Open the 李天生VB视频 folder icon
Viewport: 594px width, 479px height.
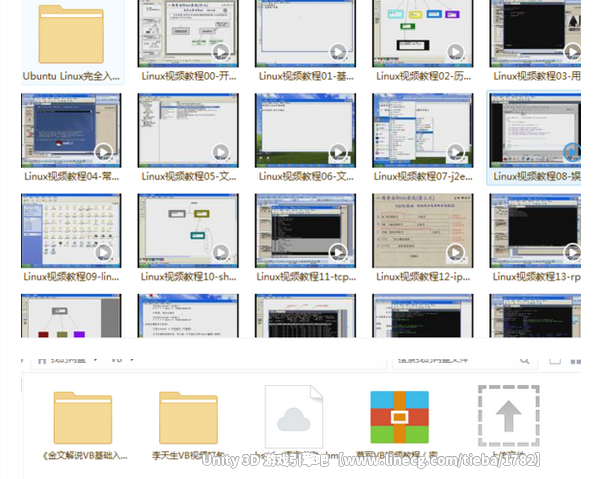click(x=188, y=417)
